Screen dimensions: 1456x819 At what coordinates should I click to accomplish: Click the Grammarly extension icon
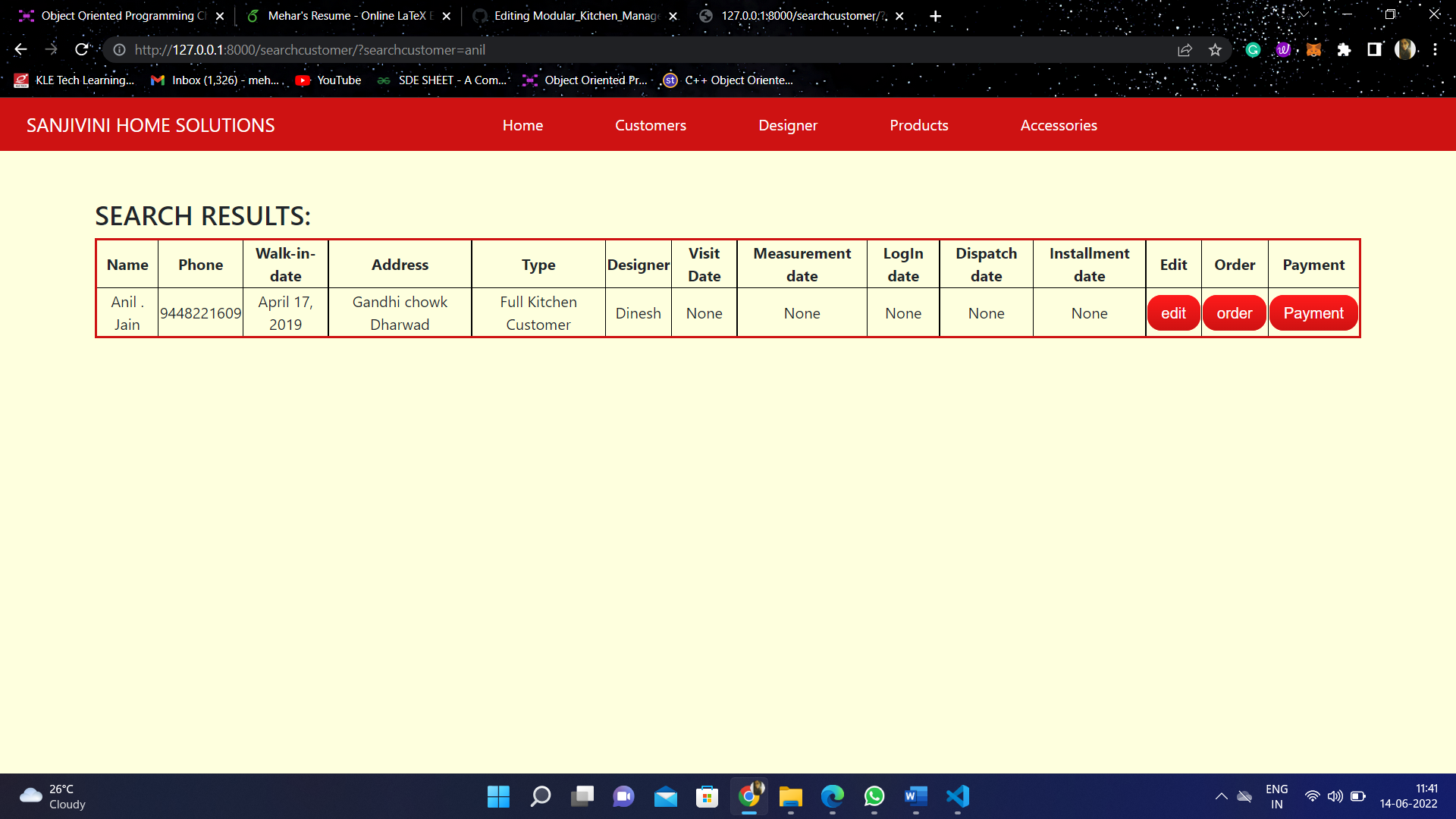[x=1253, y=49]
